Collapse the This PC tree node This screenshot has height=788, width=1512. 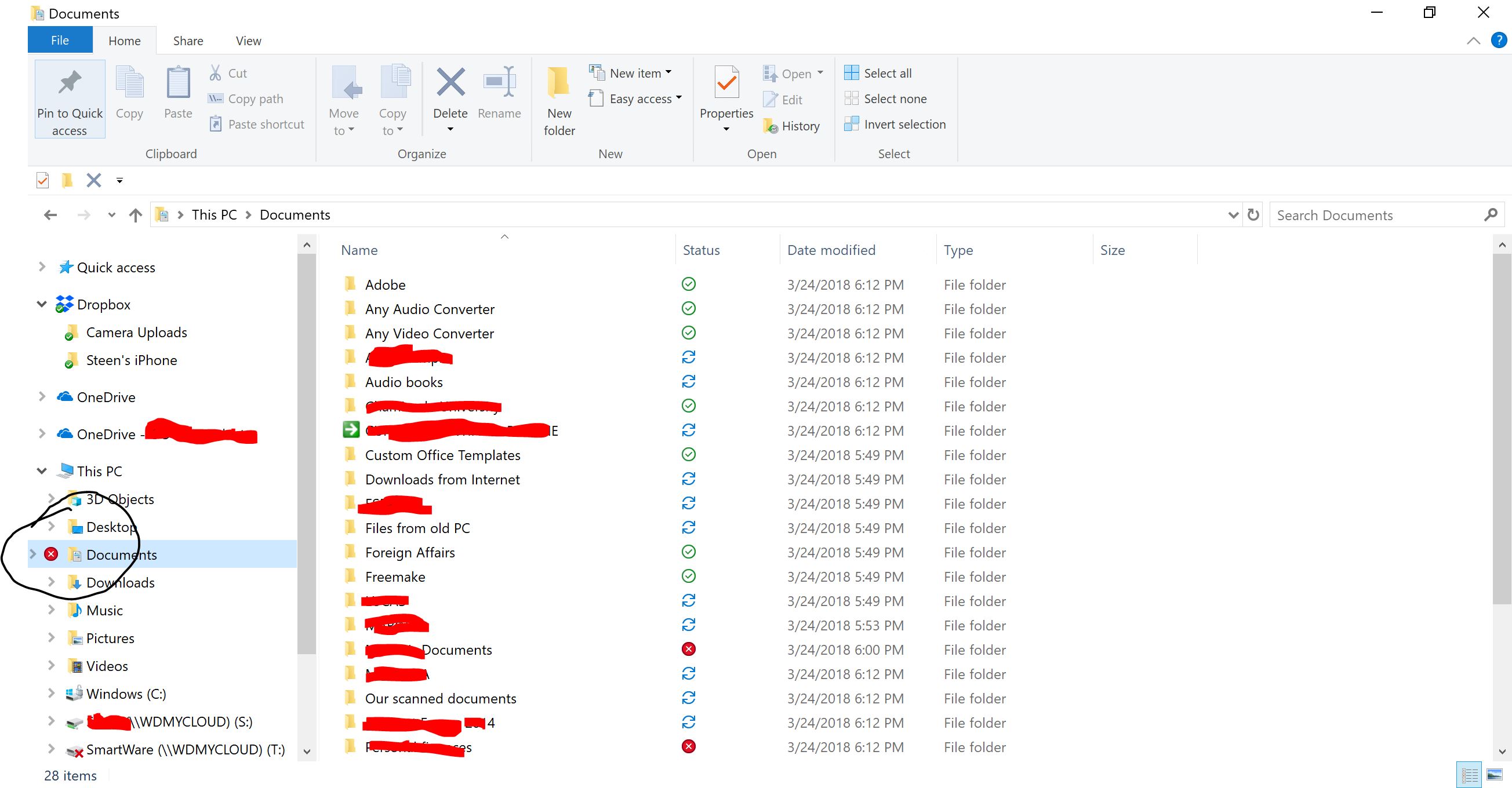coord(42,470)
